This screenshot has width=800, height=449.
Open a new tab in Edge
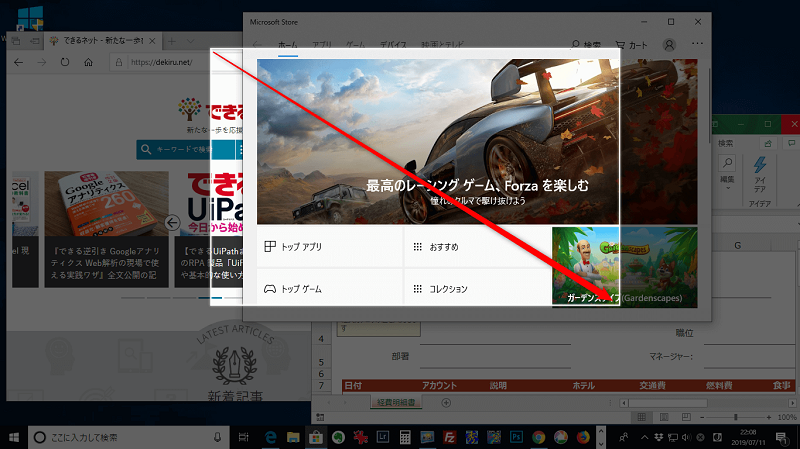[171, 40]
